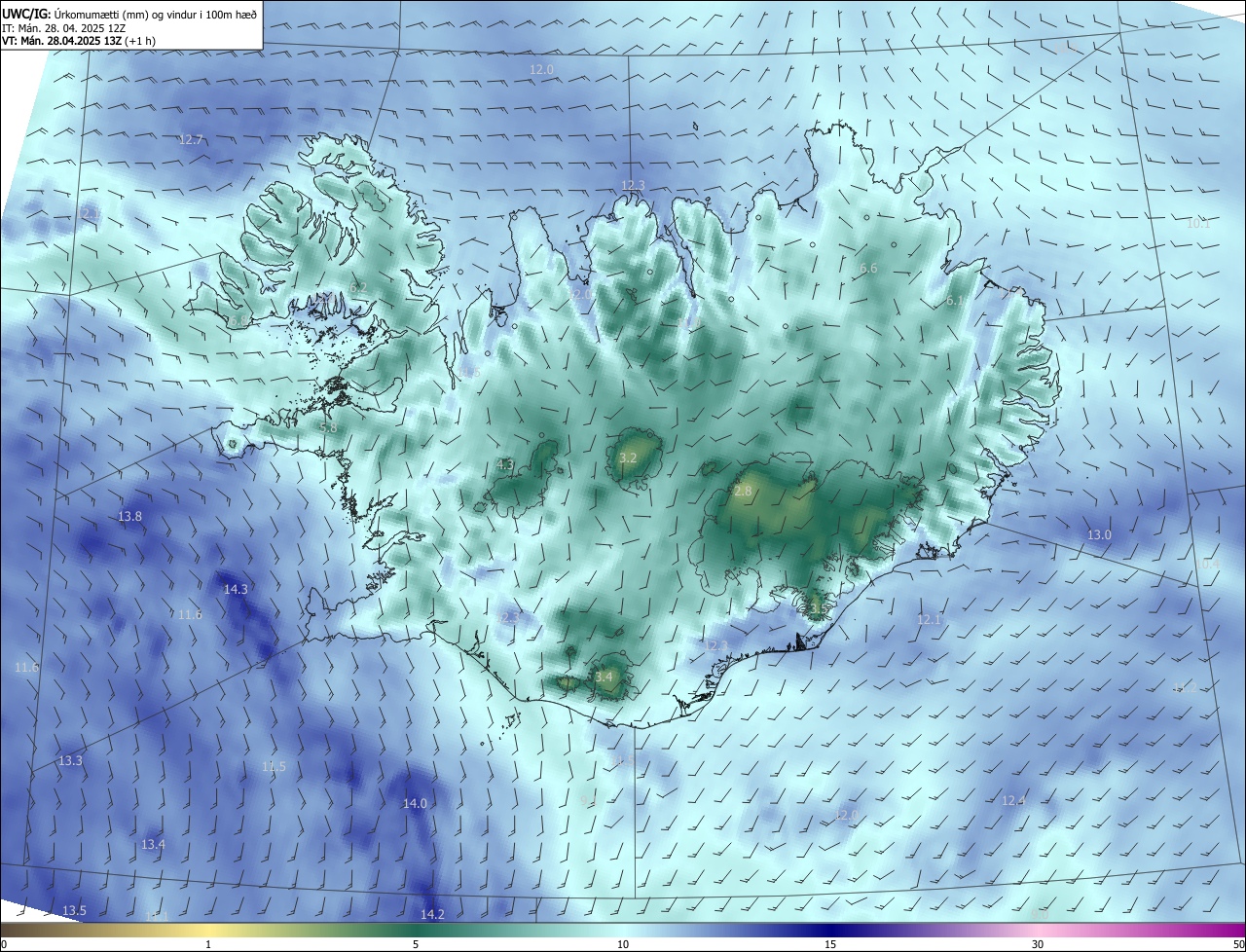Click the 13.8 value label on the map

point(129,517)
